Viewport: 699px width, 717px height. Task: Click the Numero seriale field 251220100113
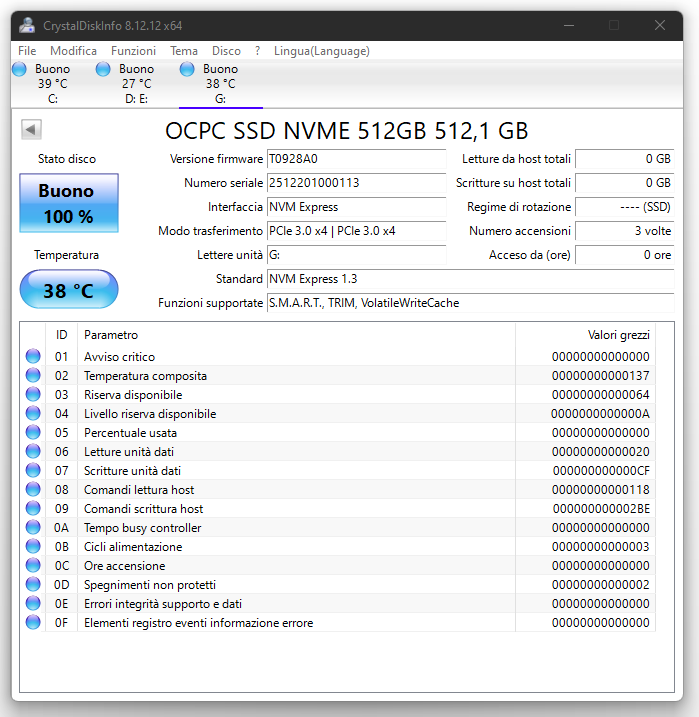click(357, 183)
